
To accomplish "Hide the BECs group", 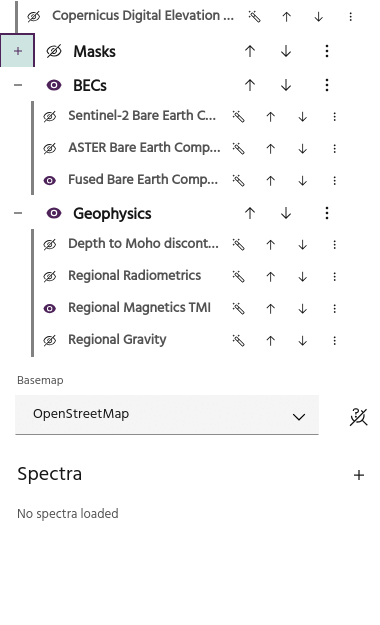I will 54,85.
